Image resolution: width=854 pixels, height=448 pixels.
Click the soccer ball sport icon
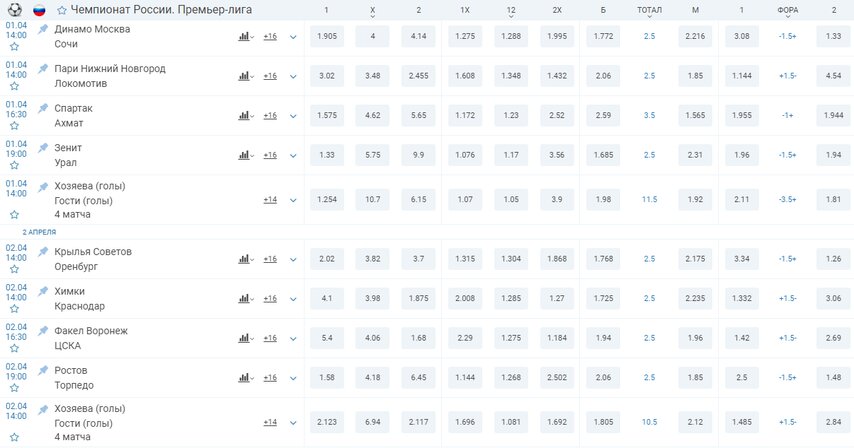pyautogui.click(x=15, y=10)
